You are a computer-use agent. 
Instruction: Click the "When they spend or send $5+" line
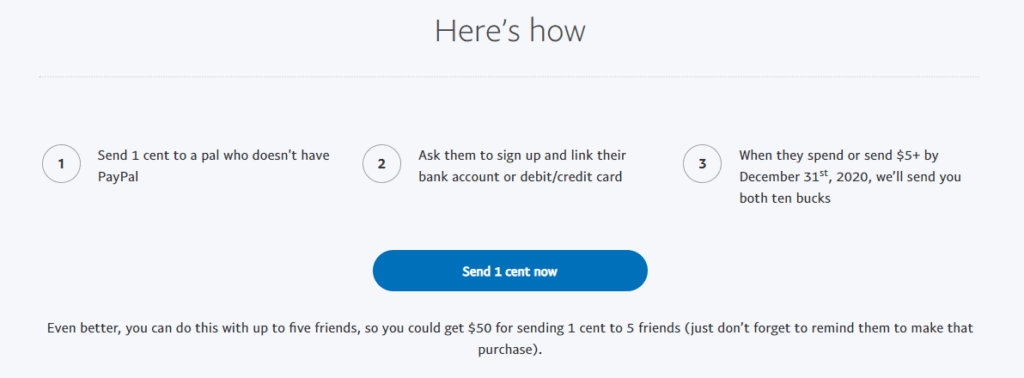click(x=829, y=155)
